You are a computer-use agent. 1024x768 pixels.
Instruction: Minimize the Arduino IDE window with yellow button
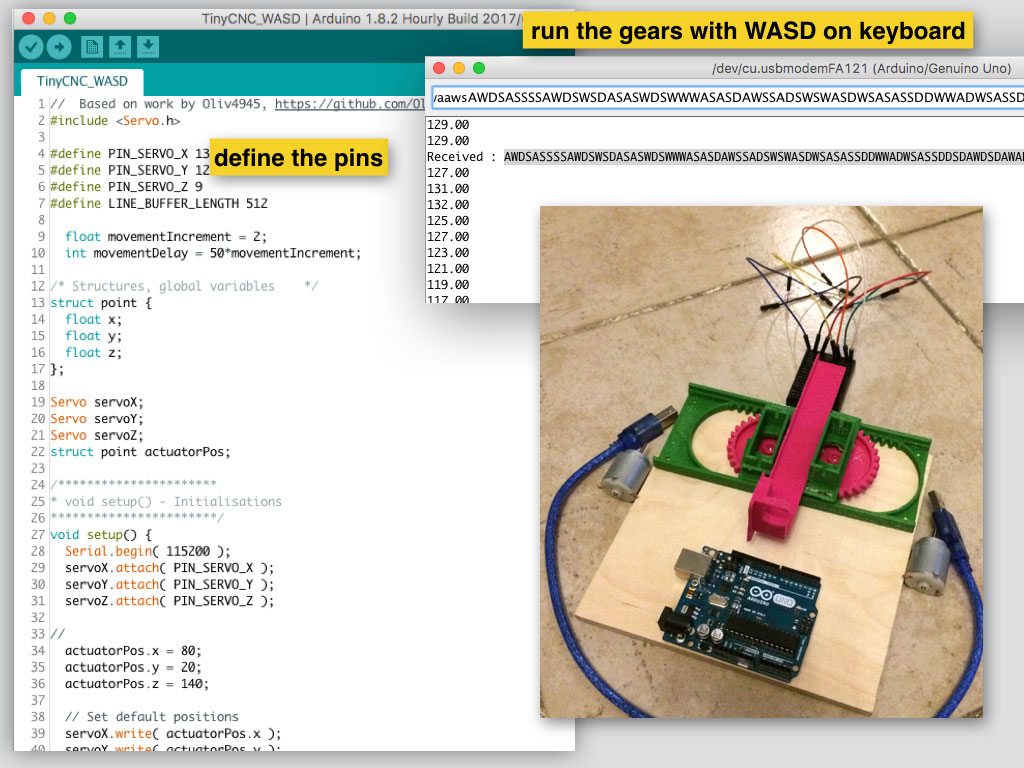coord(49,18)
